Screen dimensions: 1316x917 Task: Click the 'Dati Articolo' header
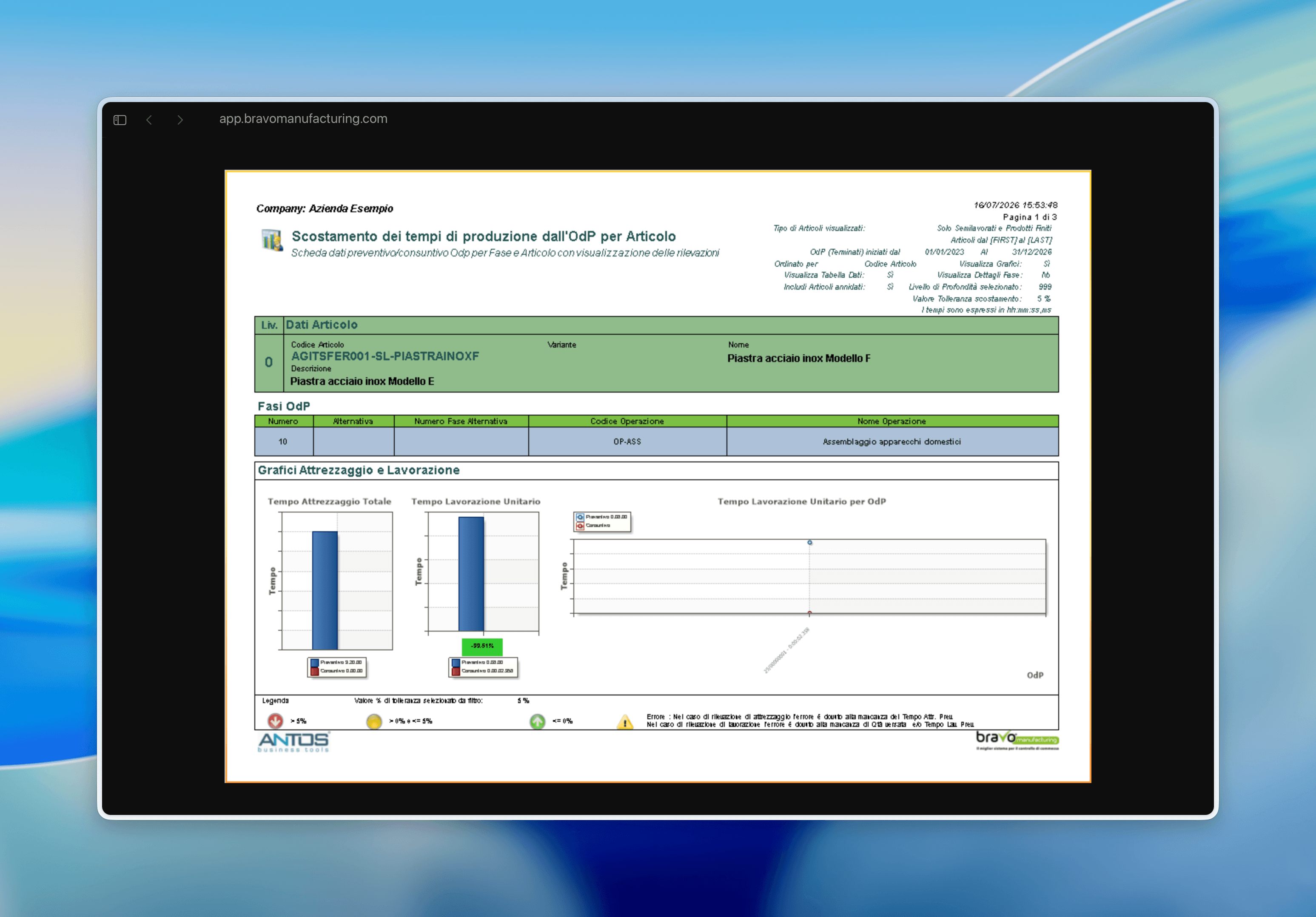coord(322,325)
